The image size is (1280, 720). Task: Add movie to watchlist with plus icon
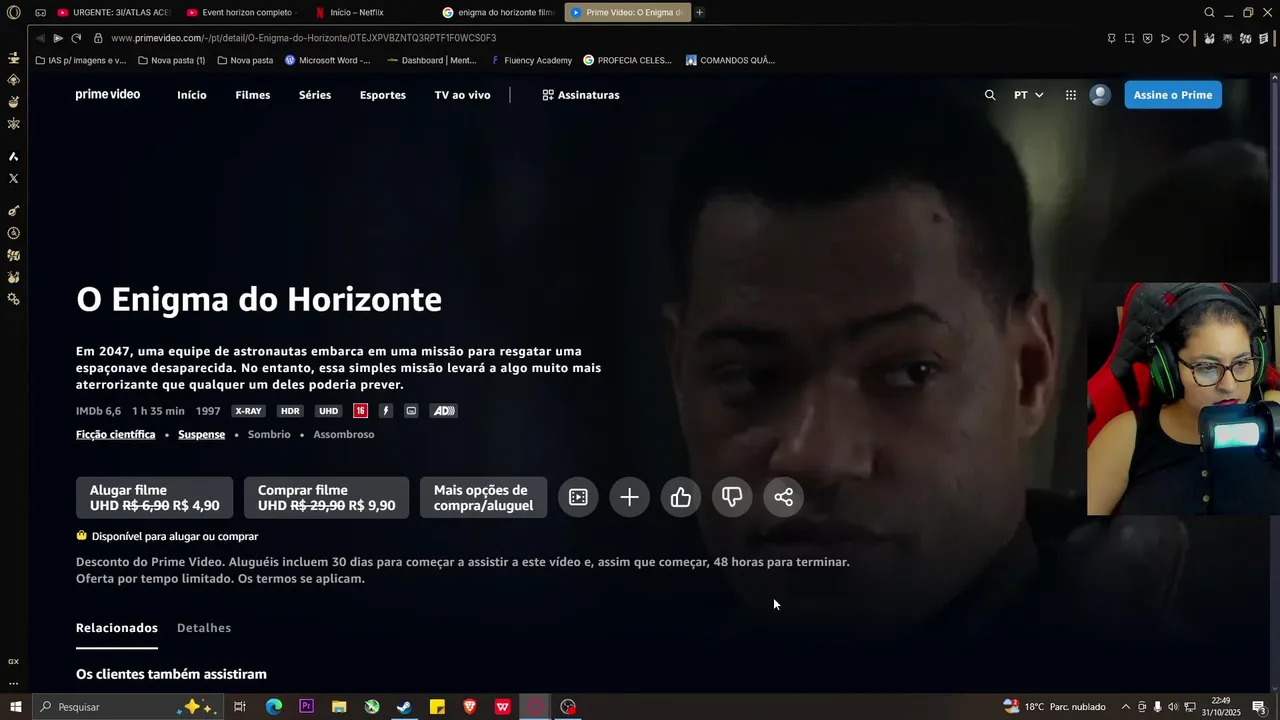tap(629, 497)
